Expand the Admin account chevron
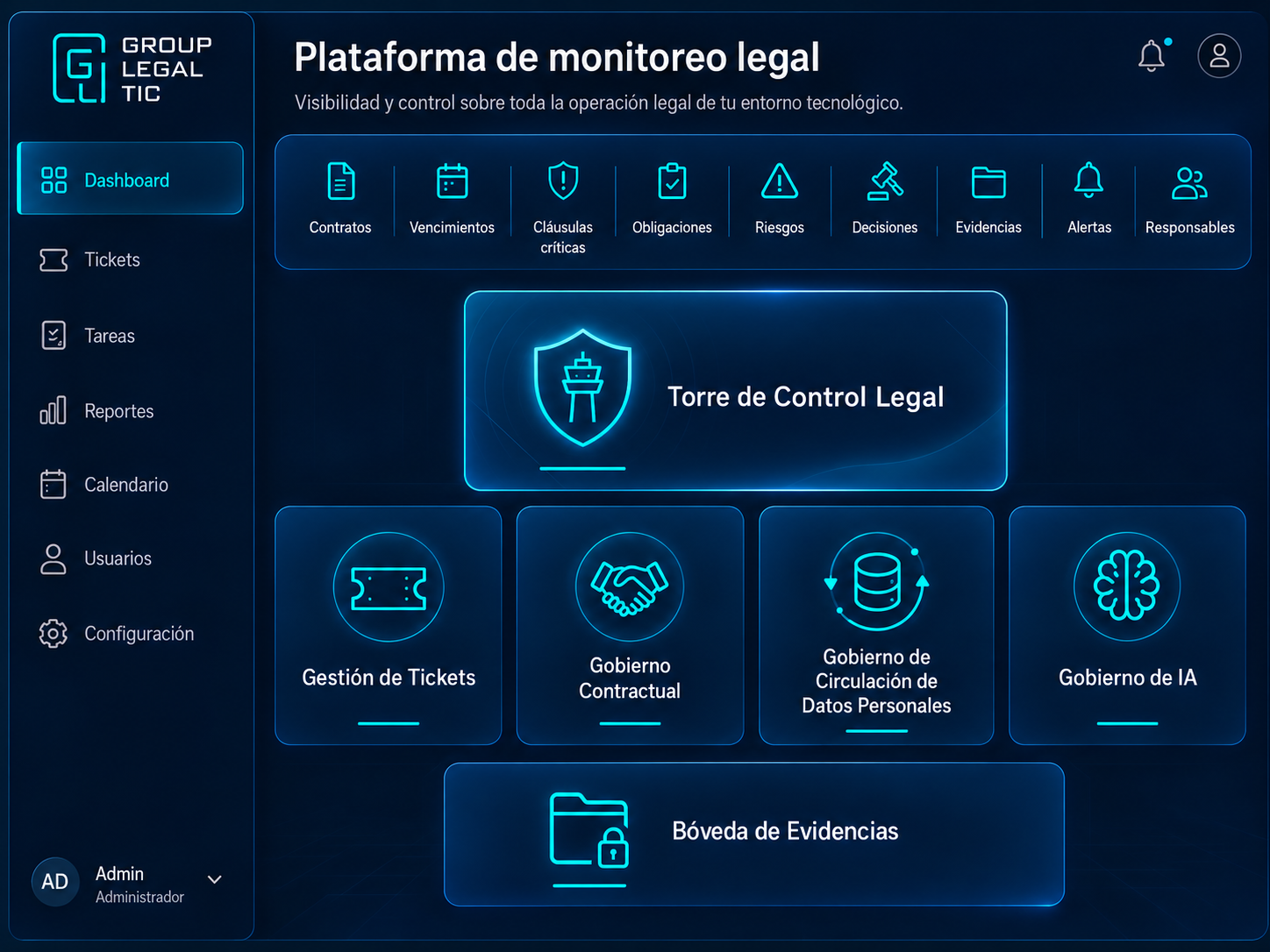1270x952 pixels. 214,879
